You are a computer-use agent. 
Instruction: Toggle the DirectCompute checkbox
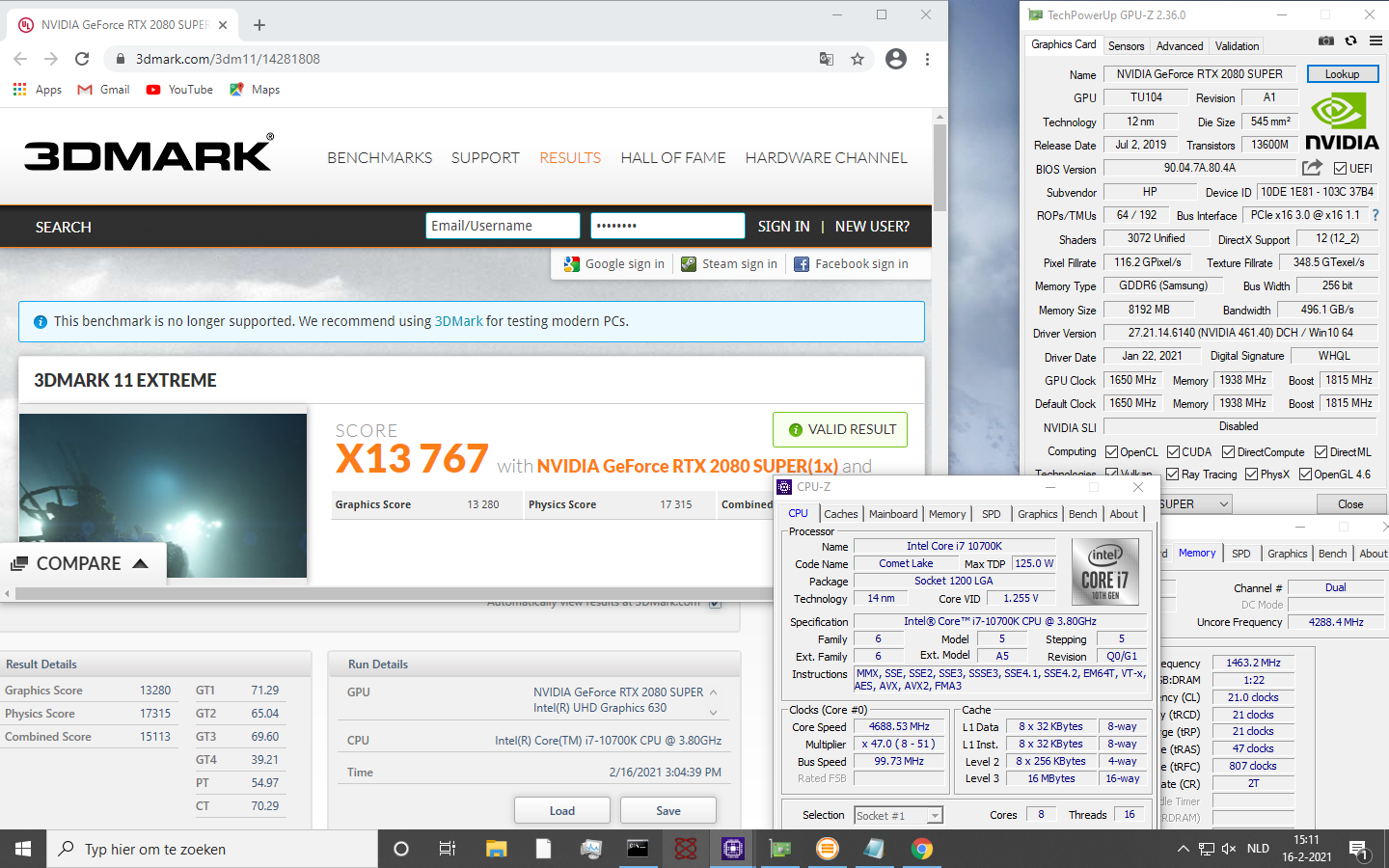click(x=1228, y=451)
